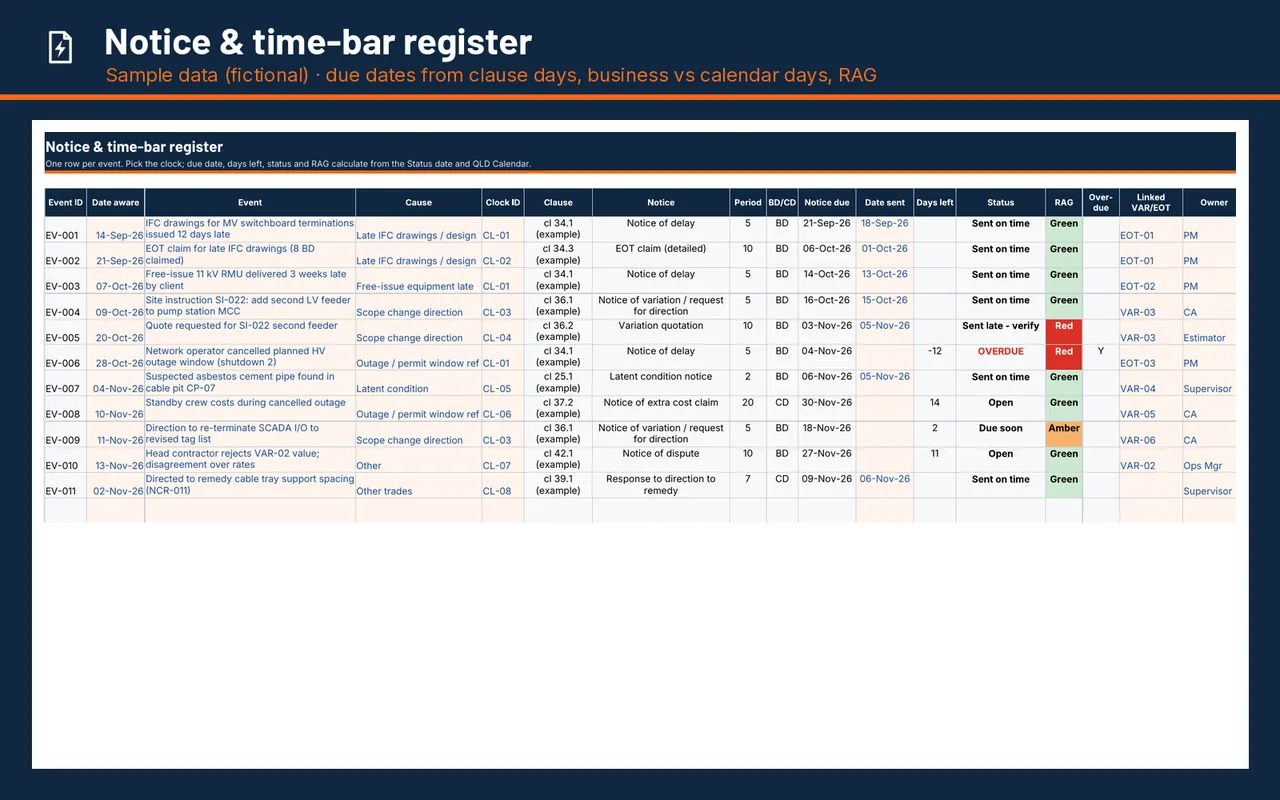The image size is (1280, 800).
Task: Click the 'Latent condition' cause cell
Action: point(419,382)
